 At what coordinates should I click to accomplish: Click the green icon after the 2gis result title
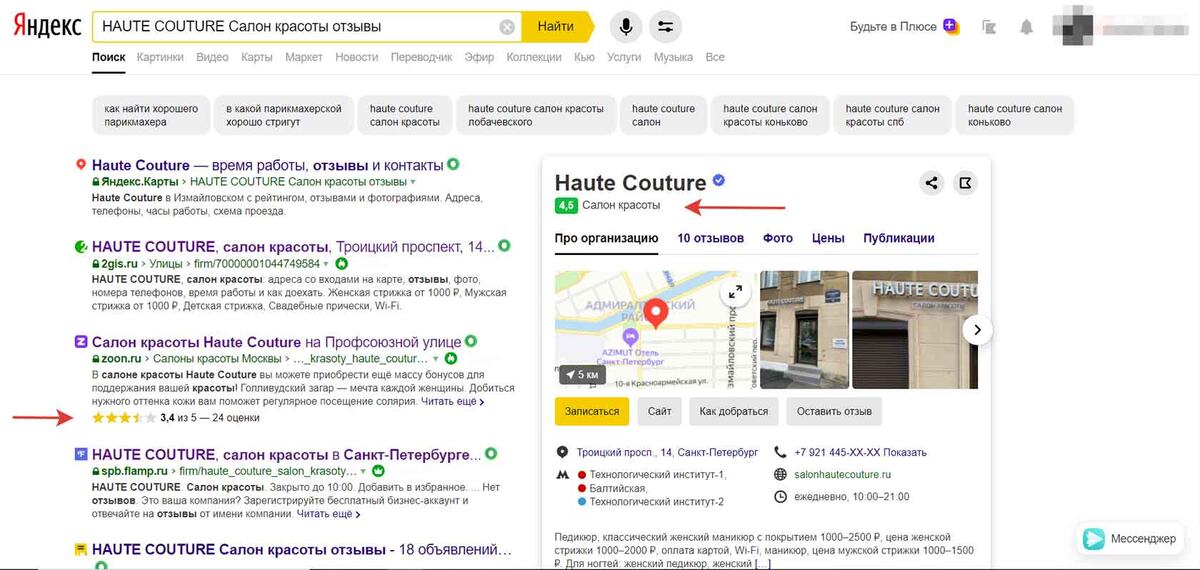(505, 246)
